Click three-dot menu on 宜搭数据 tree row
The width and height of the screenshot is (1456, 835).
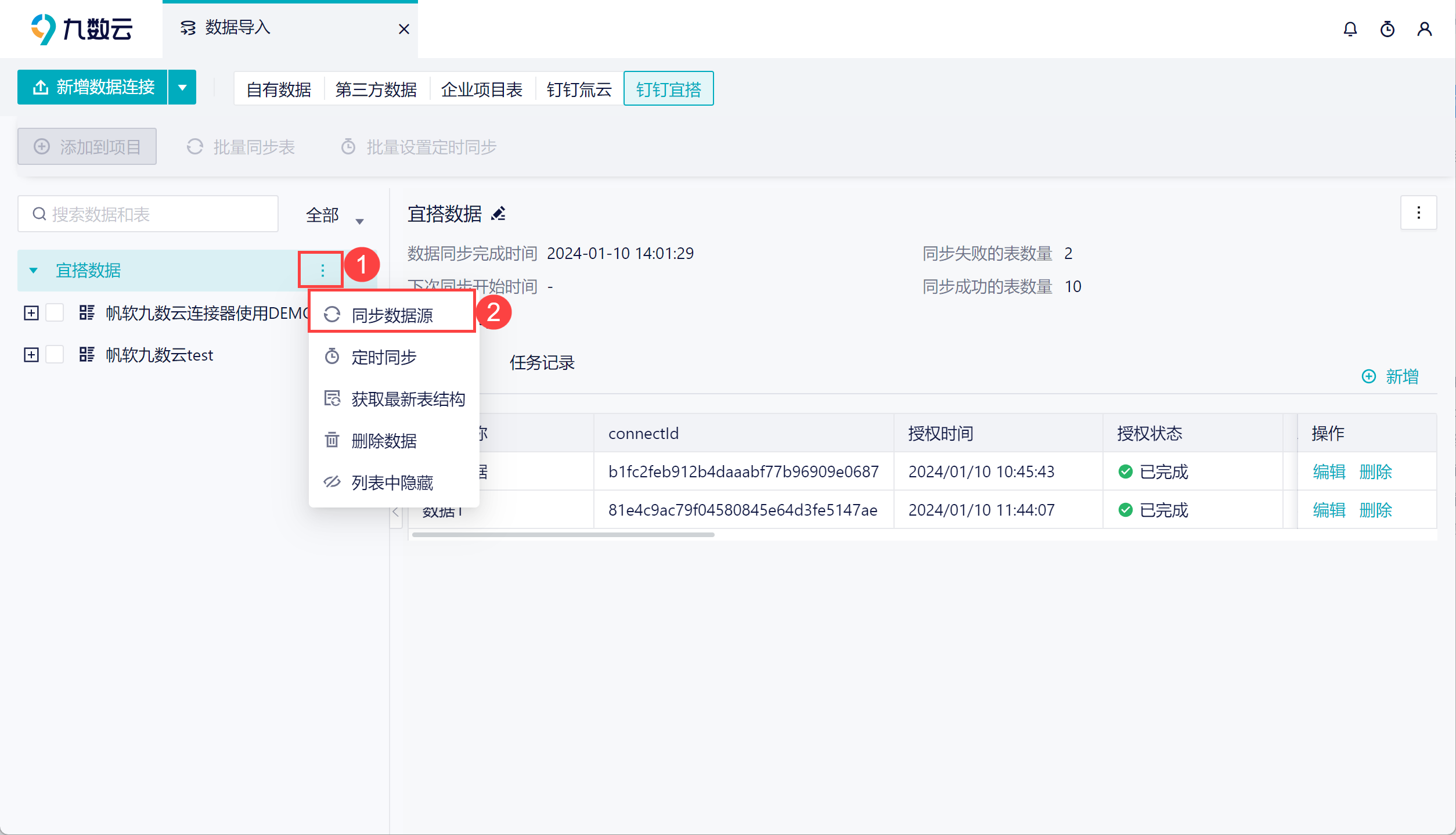coord(322,270)
